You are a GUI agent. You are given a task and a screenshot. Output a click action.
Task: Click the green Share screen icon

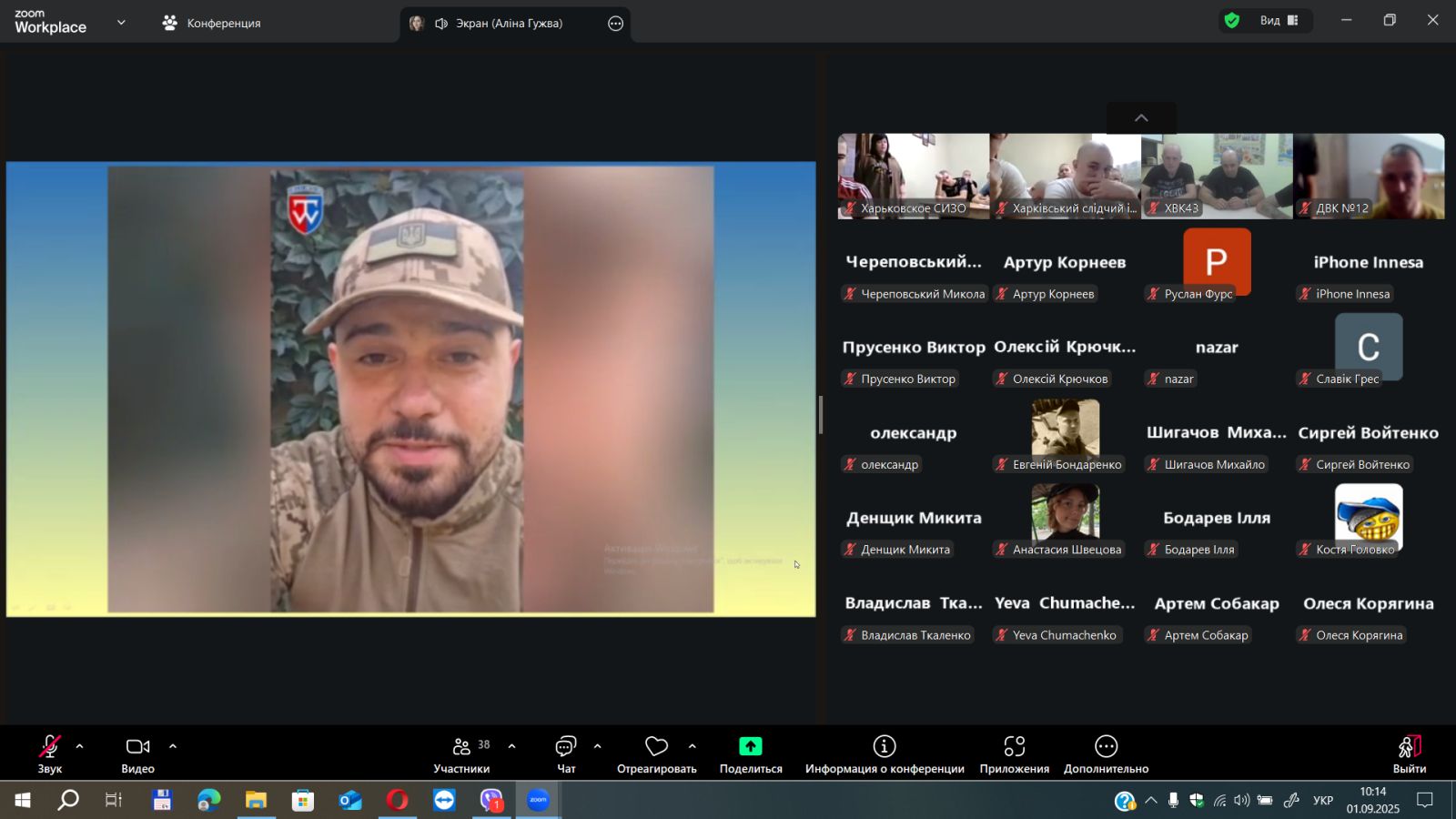coord(750,747)
